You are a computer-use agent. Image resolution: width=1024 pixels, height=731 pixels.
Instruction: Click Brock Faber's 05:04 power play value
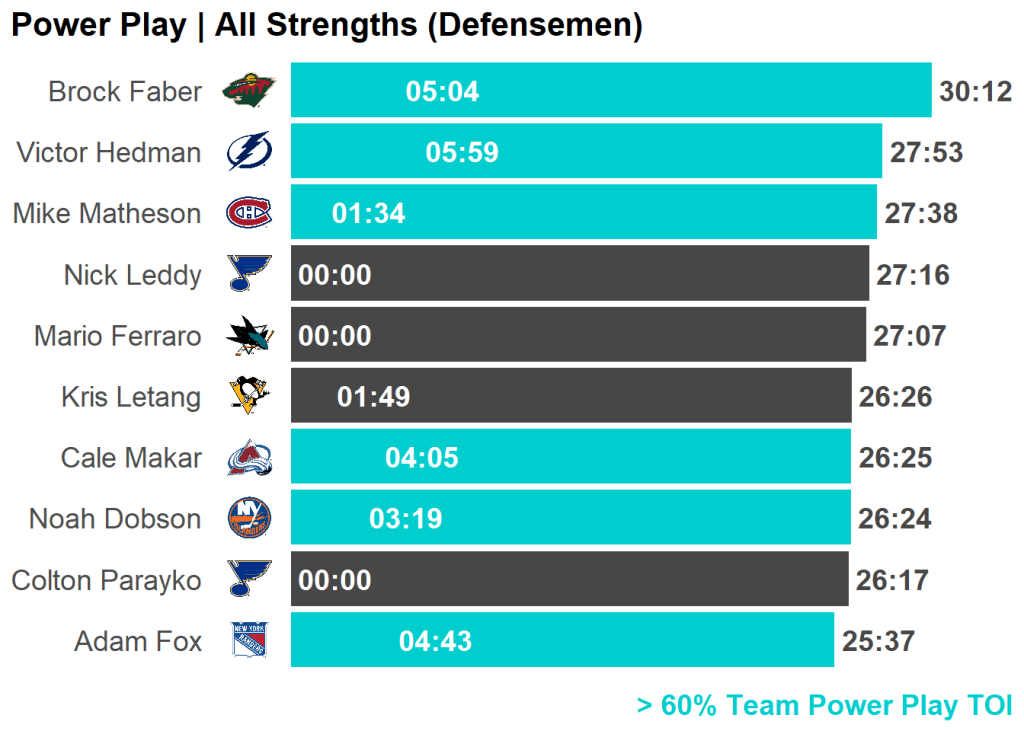coord(442,92)
